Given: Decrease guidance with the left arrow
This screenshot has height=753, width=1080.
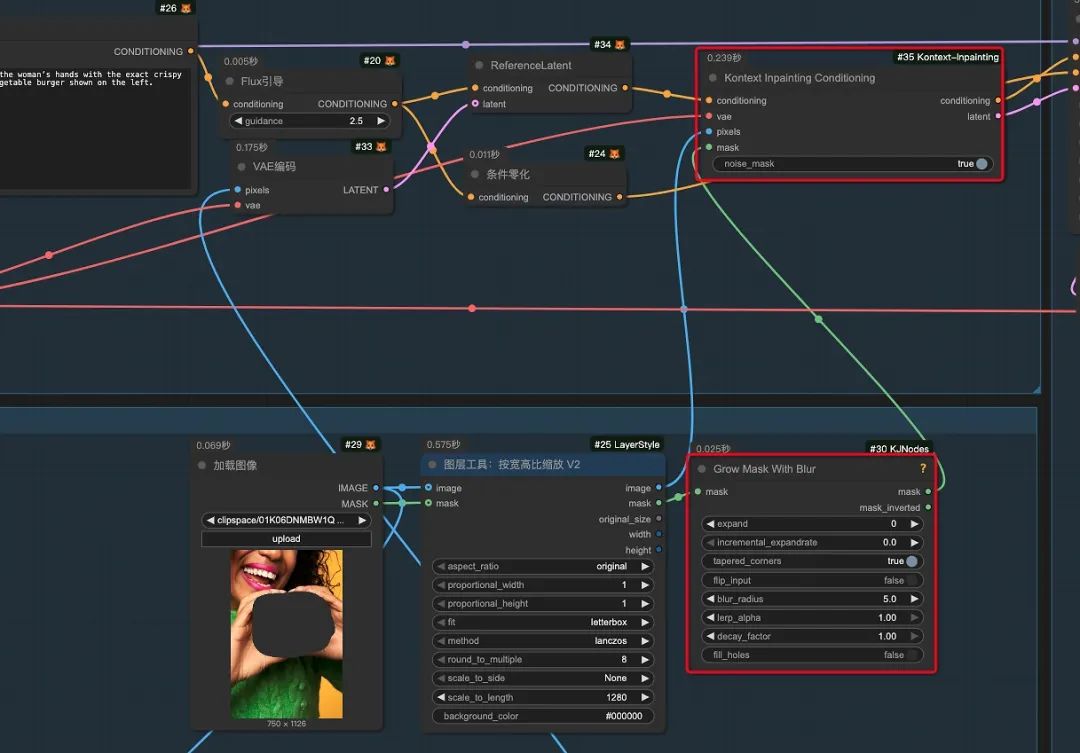Looking at the screenshot, I should pos(238,121).
